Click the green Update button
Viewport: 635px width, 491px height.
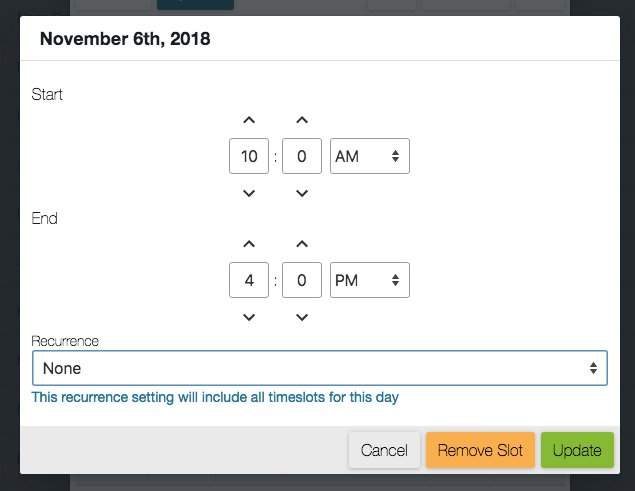click(x=577, y=450)
